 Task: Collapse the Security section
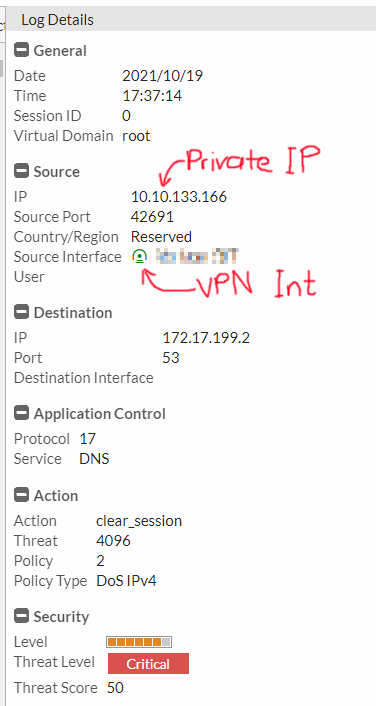(21, 616)
